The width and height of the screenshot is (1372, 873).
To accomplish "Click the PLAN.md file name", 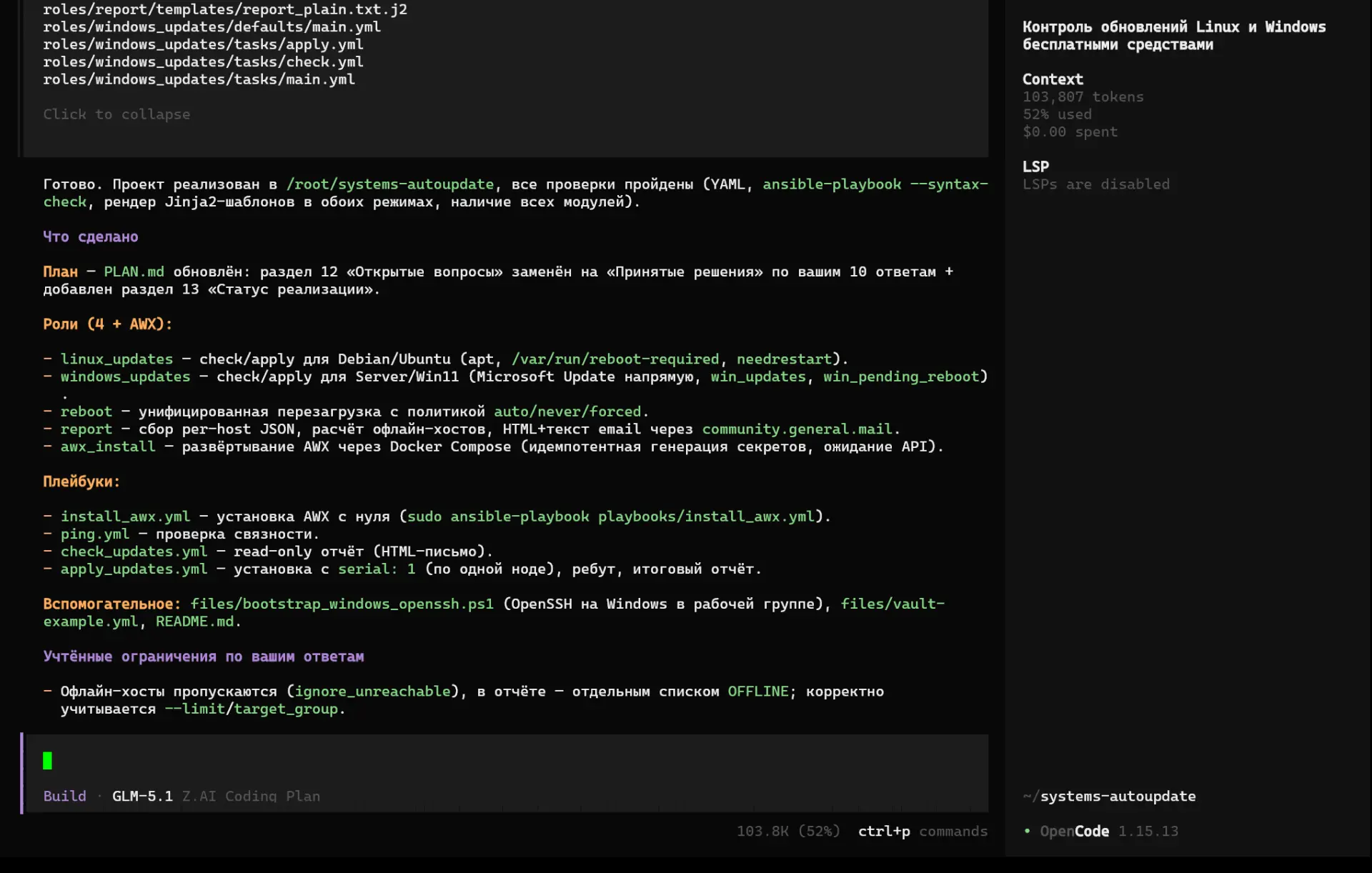I will point(134,271).
